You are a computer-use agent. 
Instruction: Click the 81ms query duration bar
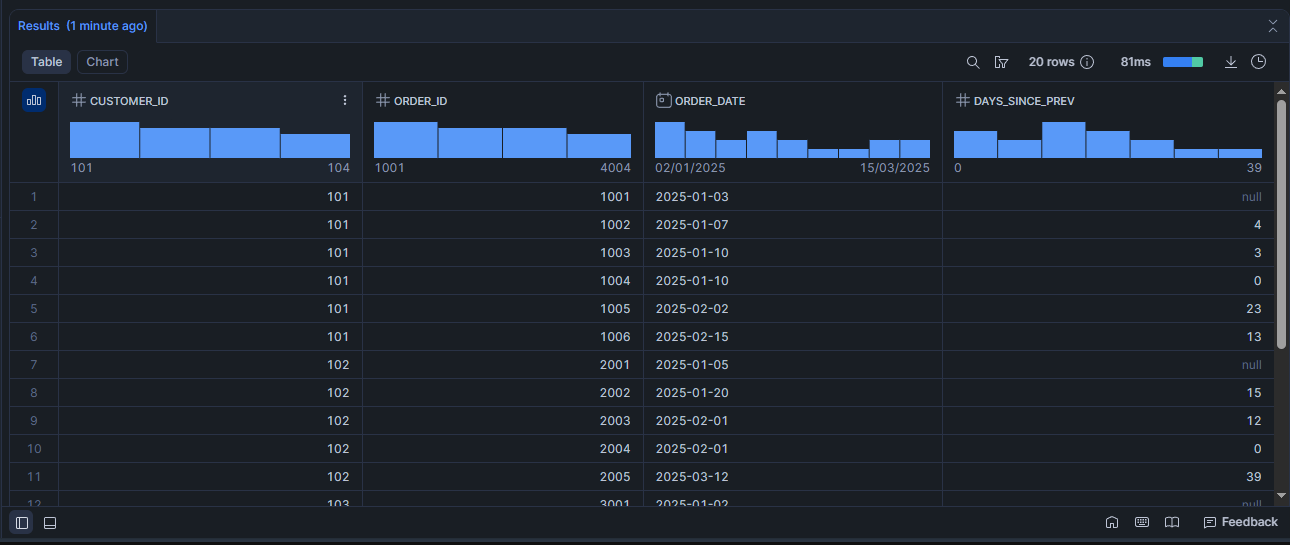1182,62
